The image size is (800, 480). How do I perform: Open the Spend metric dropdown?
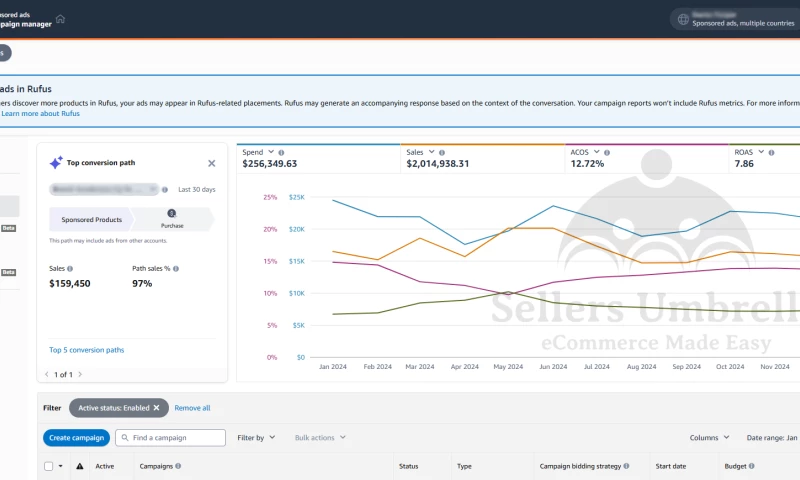click(271, 153)
